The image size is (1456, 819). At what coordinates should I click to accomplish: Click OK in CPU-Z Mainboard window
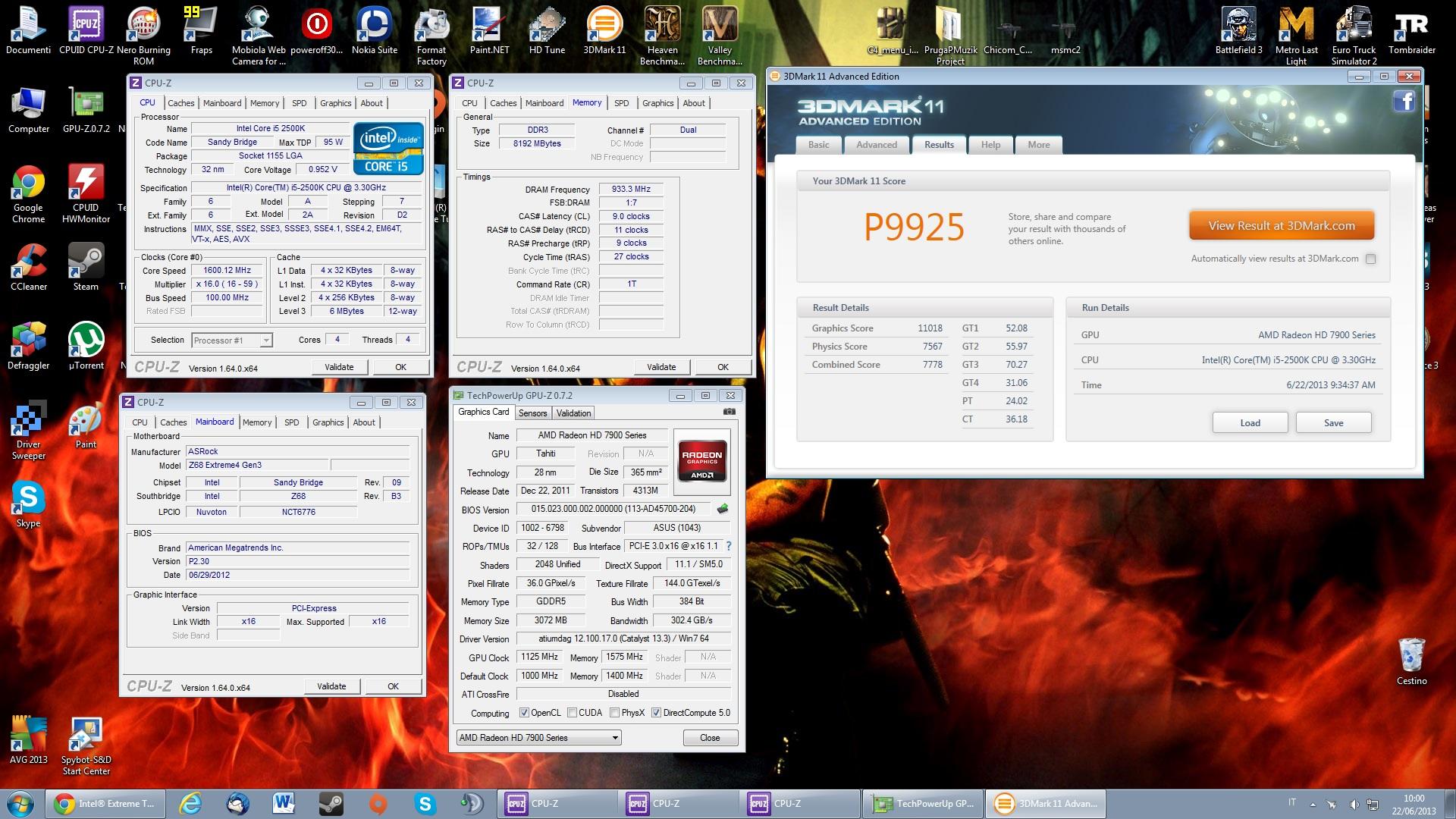point(393,686)
